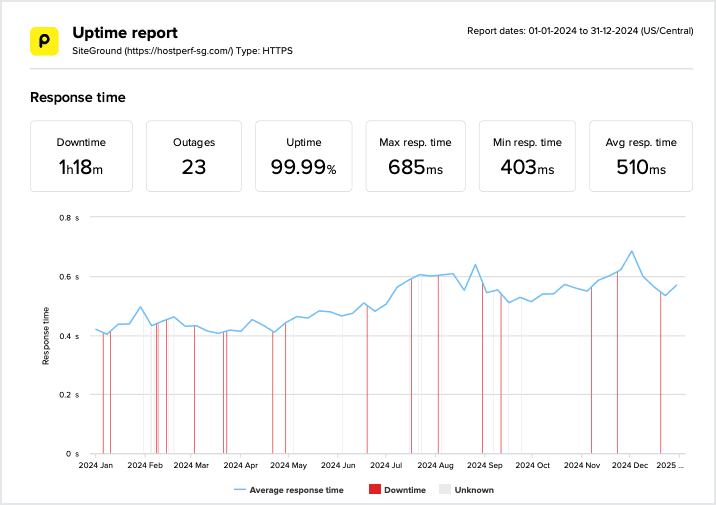Viewport: 716px width, 505px height.
Task: Click the truncated '2025 ...' x-axis label
Action: [670, 465]
